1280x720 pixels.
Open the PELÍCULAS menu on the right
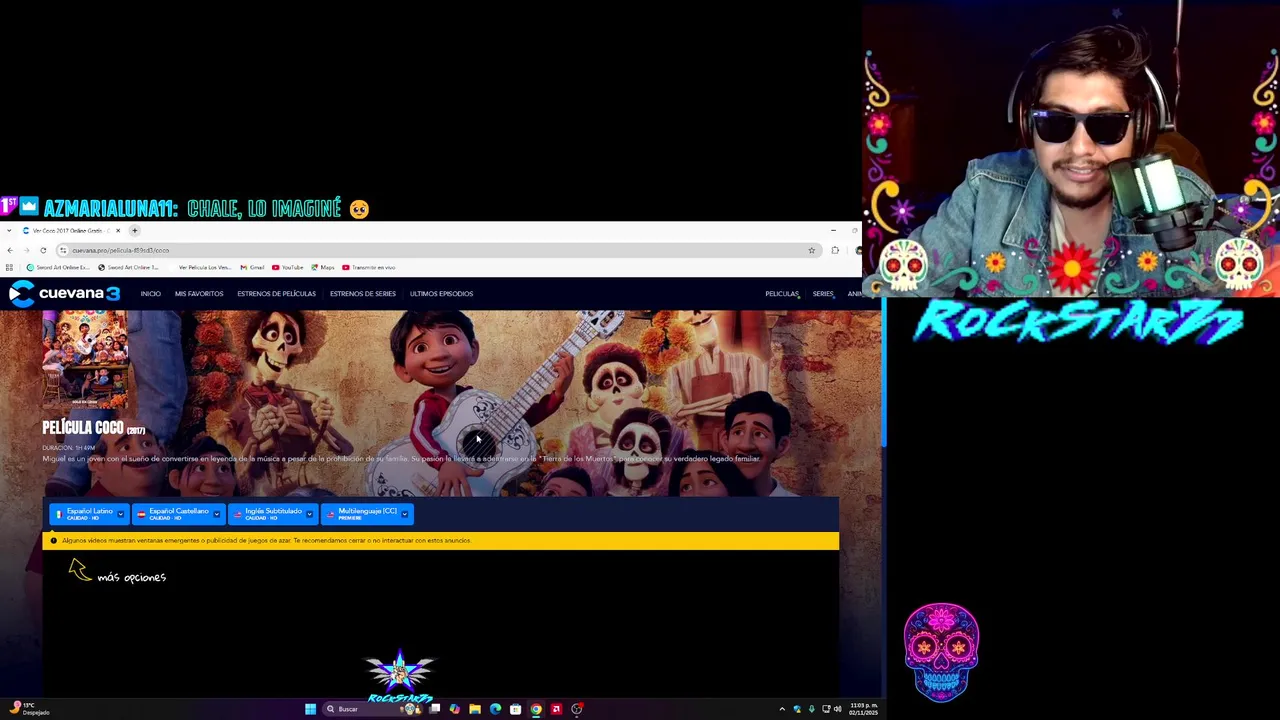tap(782, 294)
